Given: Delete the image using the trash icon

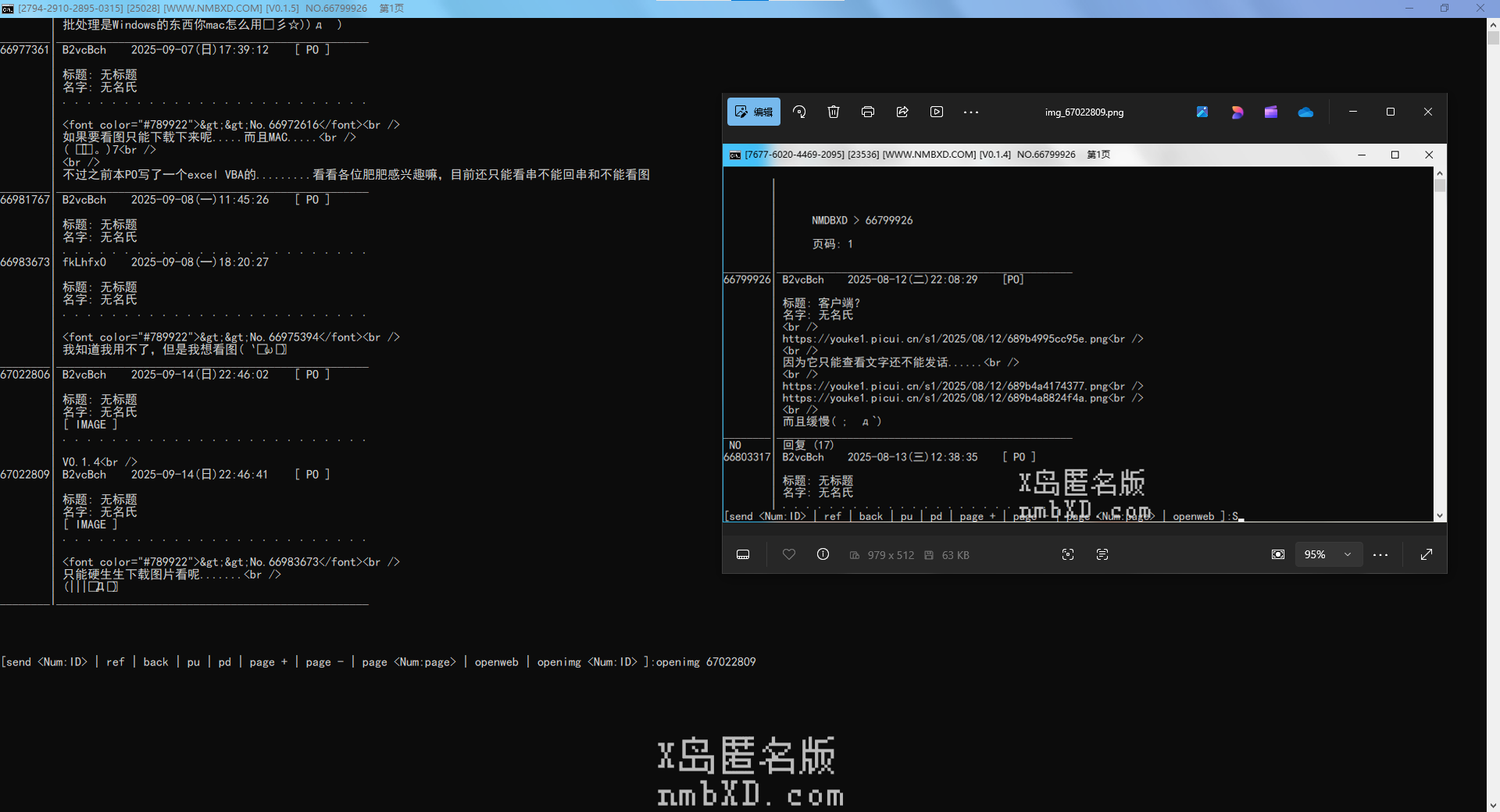Looking at the screenshot, I should pos(834,112).
